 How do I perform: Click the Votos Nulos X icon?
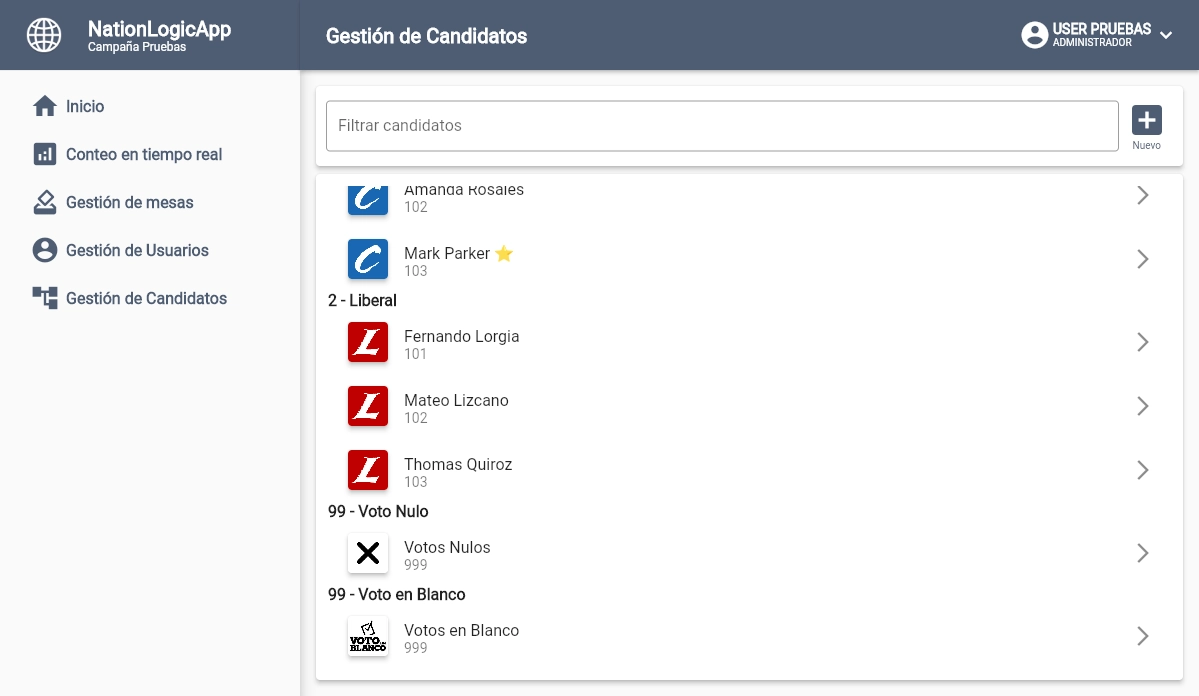pyautogui.click(x=368, y=553)
